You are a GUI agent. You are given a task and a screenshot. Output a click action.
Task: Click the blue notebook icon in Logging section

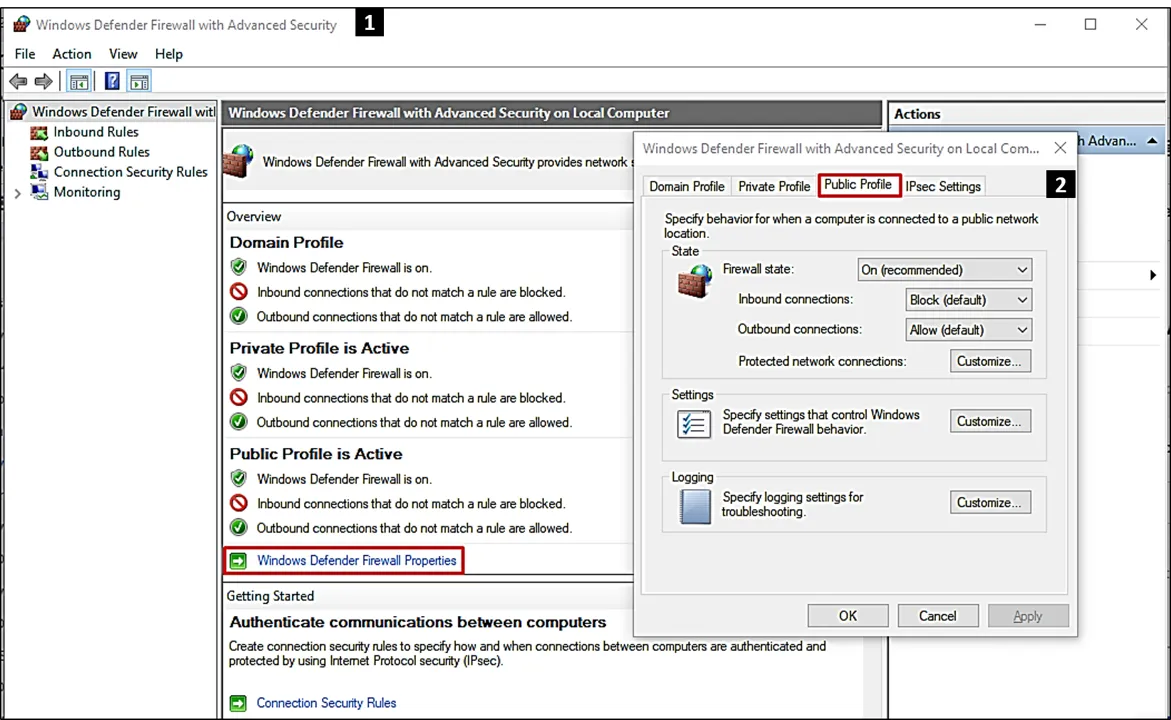point(695,506)
